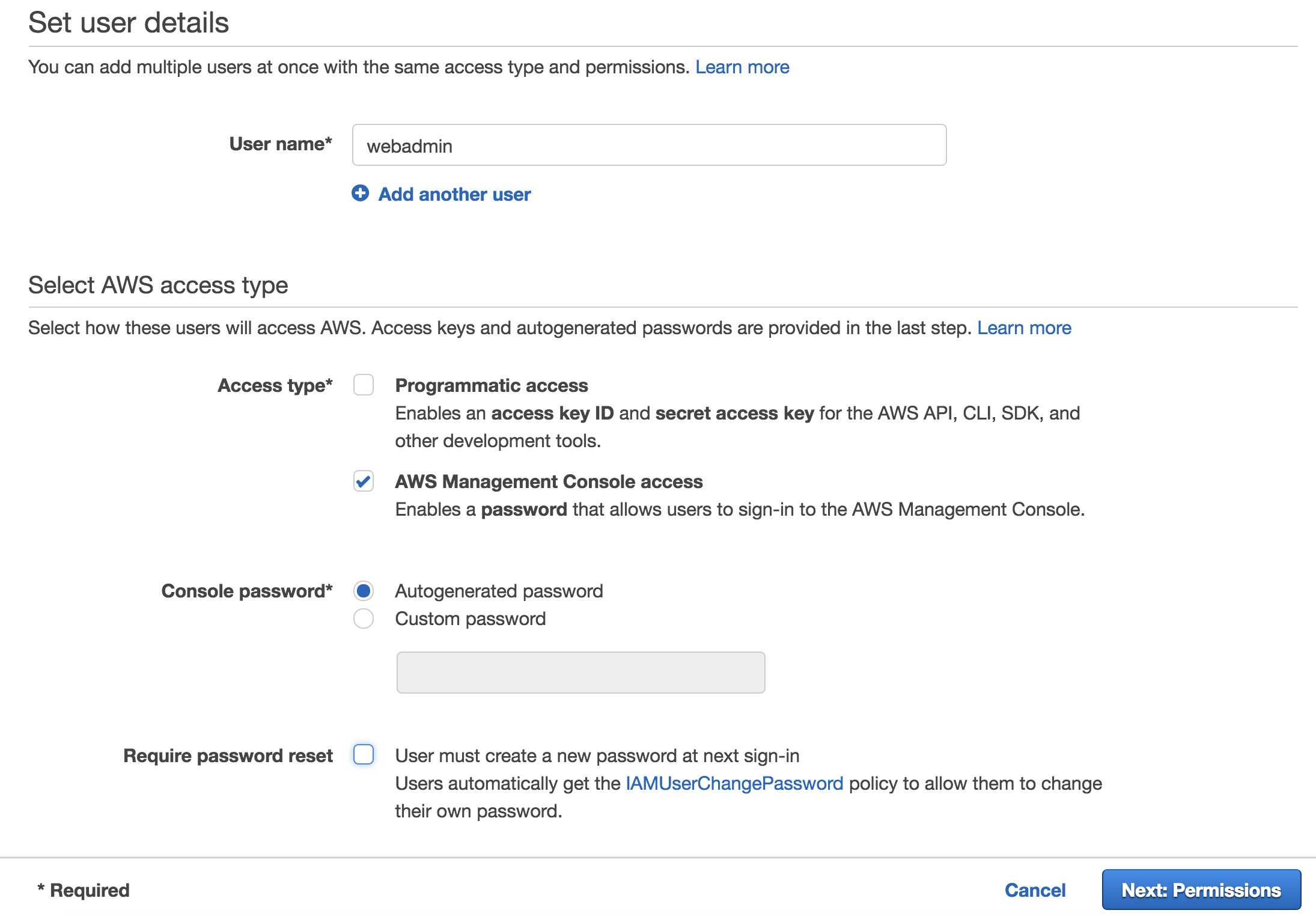Click the 'Add another user' link text

click(454, 195)
